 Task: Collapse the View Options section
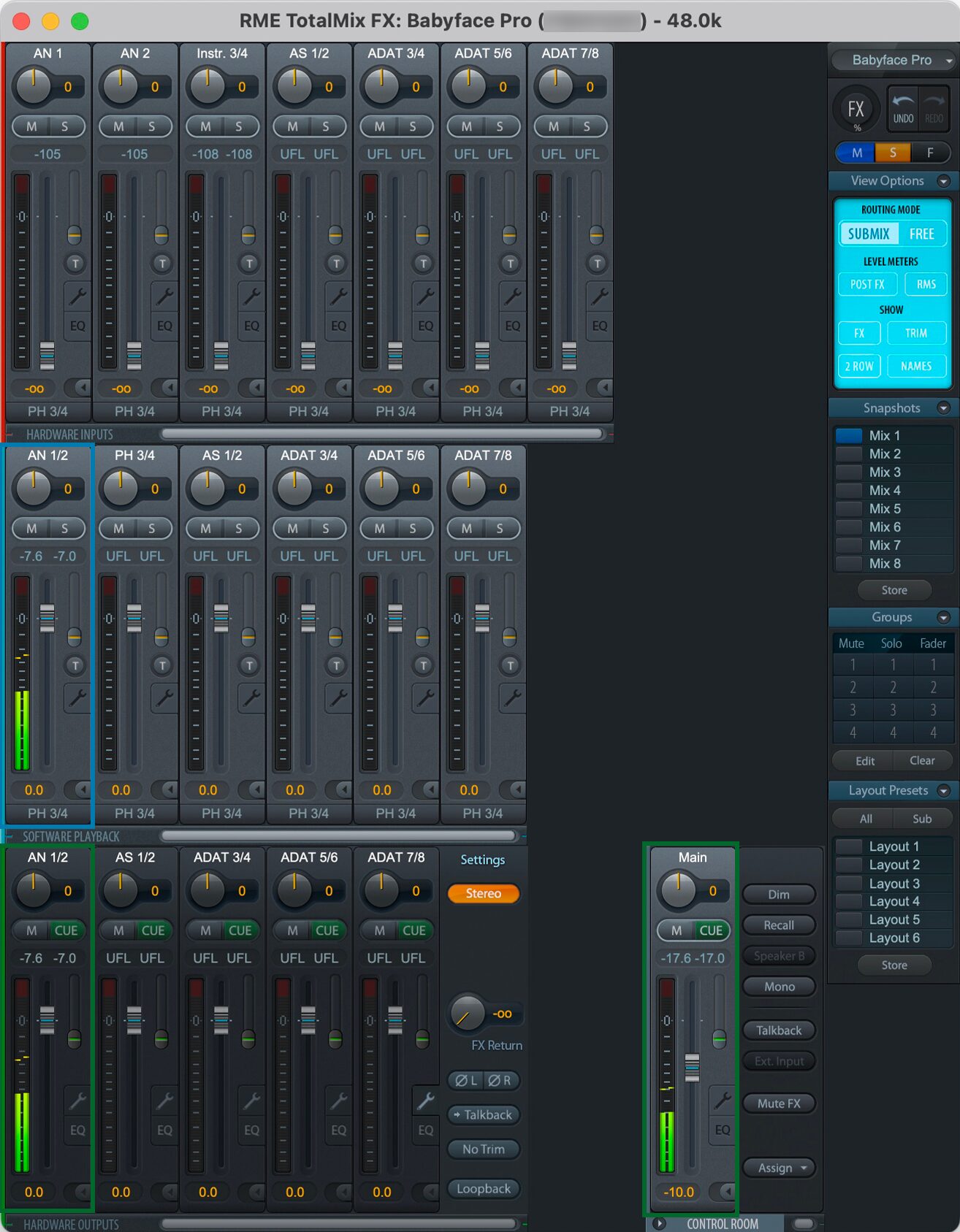[x=943, y=181]
